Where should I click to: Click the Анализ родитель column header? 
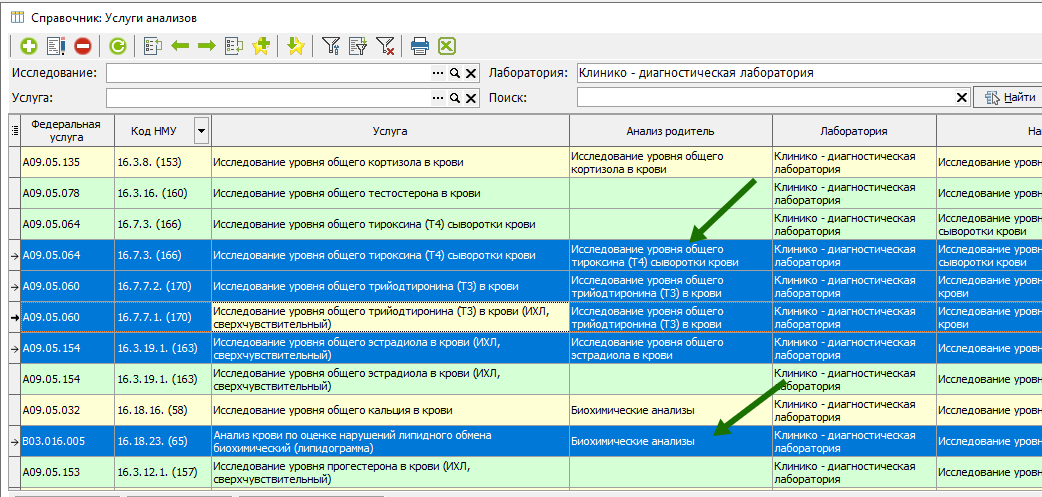(671, 131)
